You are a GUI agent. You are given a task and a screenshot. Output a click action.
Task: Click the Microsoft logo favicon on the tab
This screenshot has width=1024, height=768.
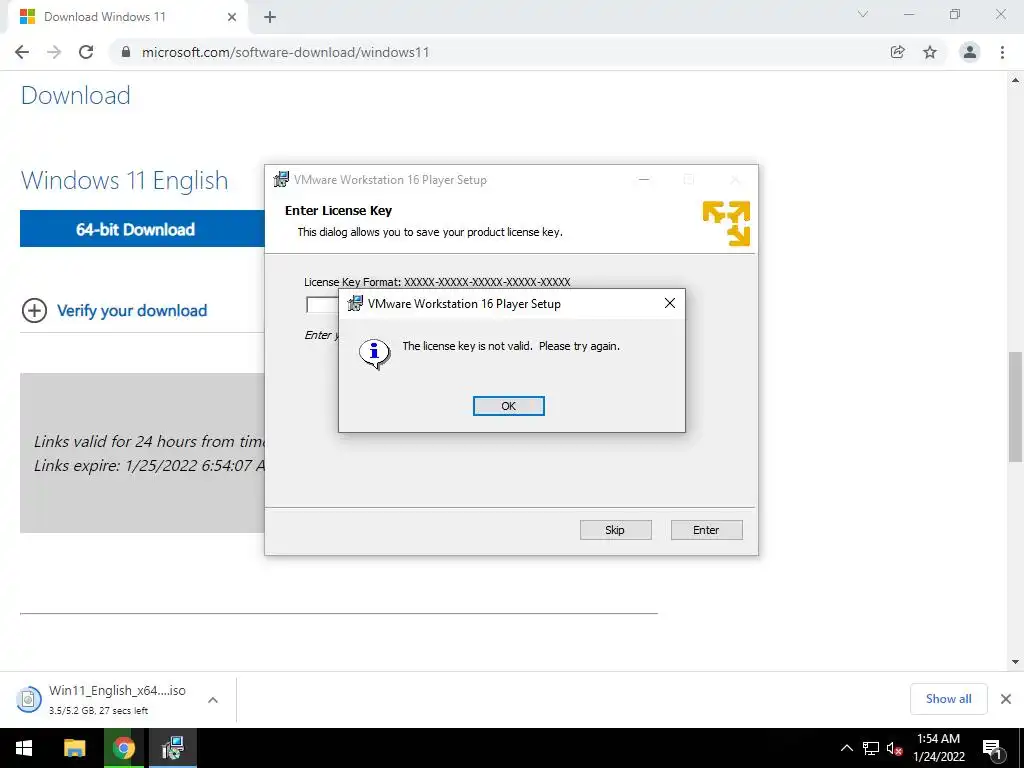point(27,17)
